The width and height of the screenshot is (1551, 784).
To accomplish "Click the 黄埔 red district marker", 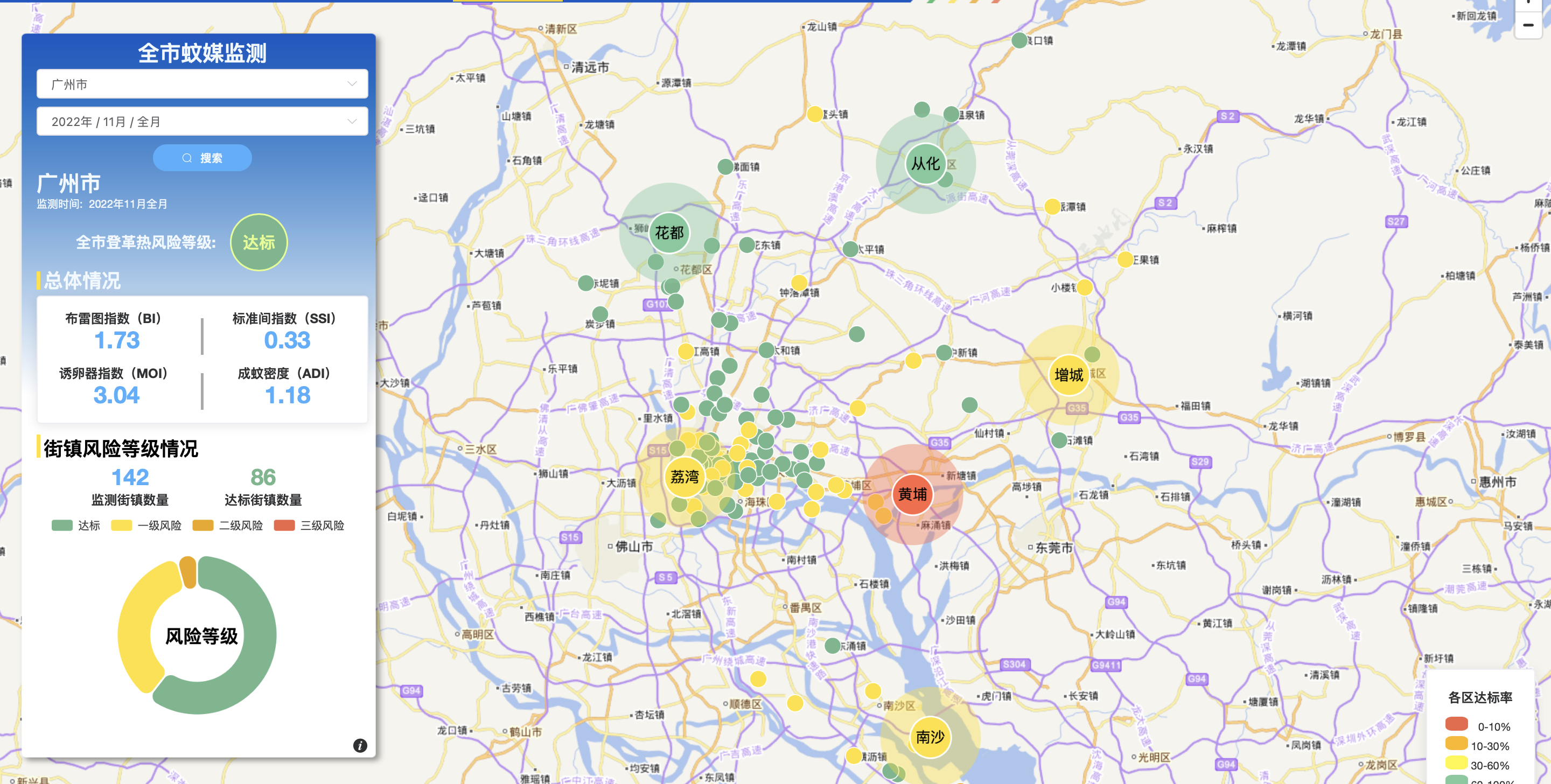I will click(912, 494).
